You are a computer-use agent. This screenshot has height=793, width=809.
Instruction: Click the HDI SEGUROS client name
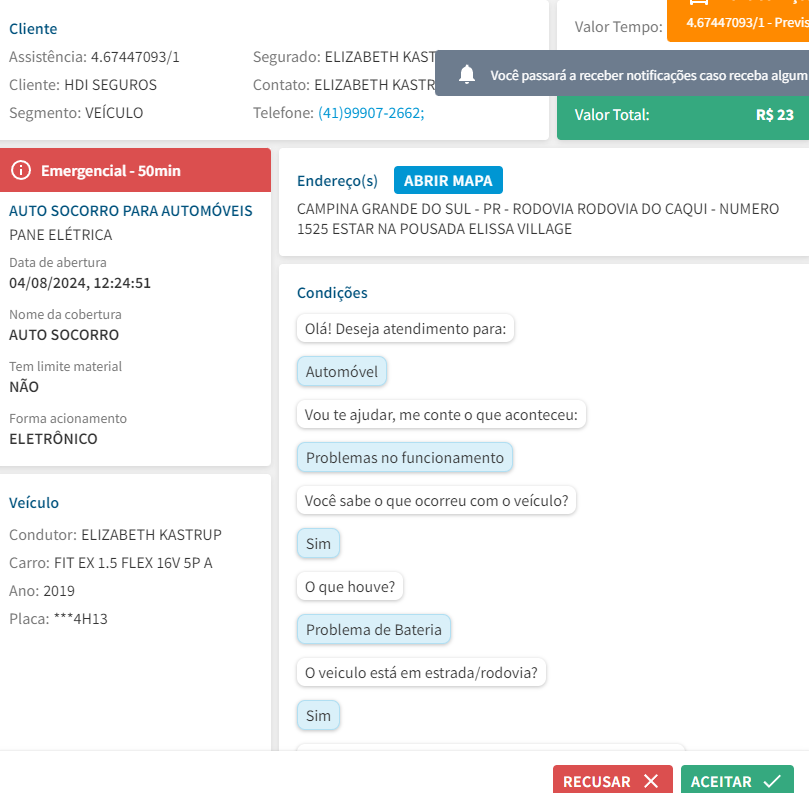(x=110, y=85)
